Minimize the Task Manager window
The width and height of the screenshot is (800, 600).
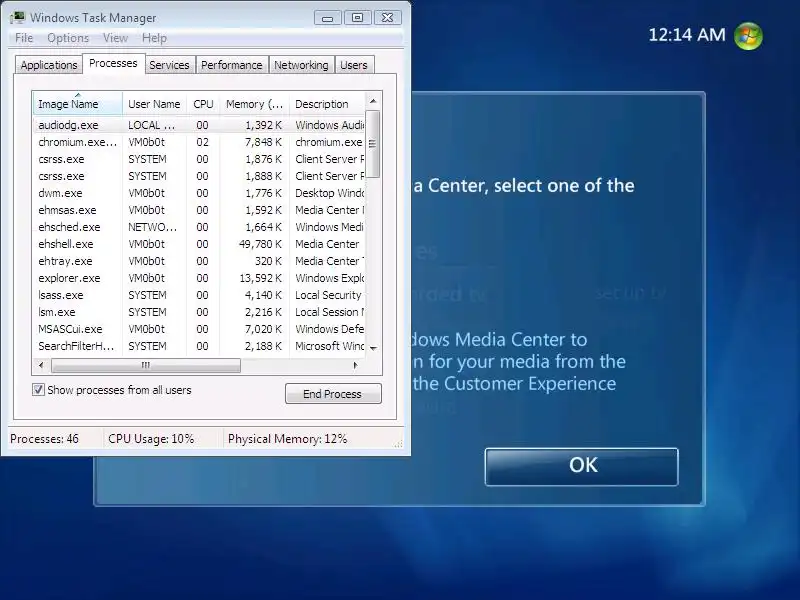point(328,18)
